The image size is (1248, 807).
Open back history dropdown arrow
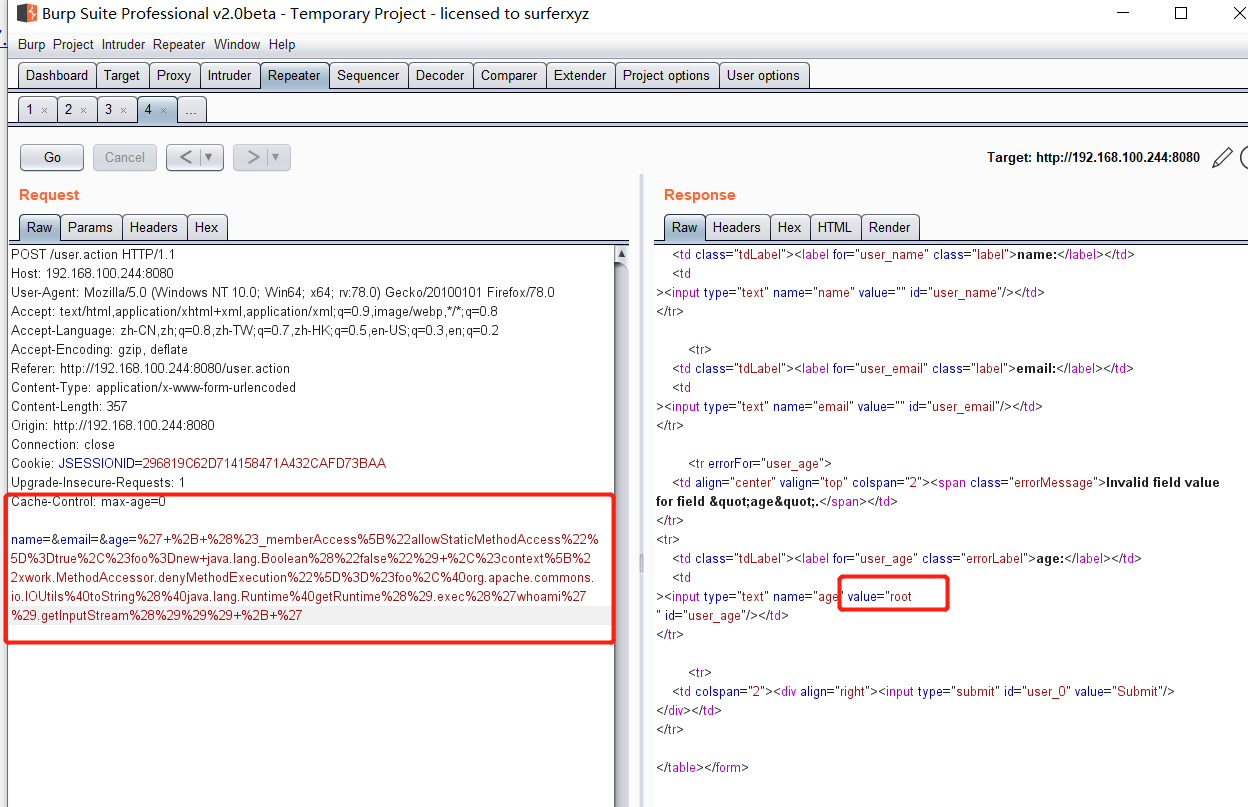[x=209, y=157]
